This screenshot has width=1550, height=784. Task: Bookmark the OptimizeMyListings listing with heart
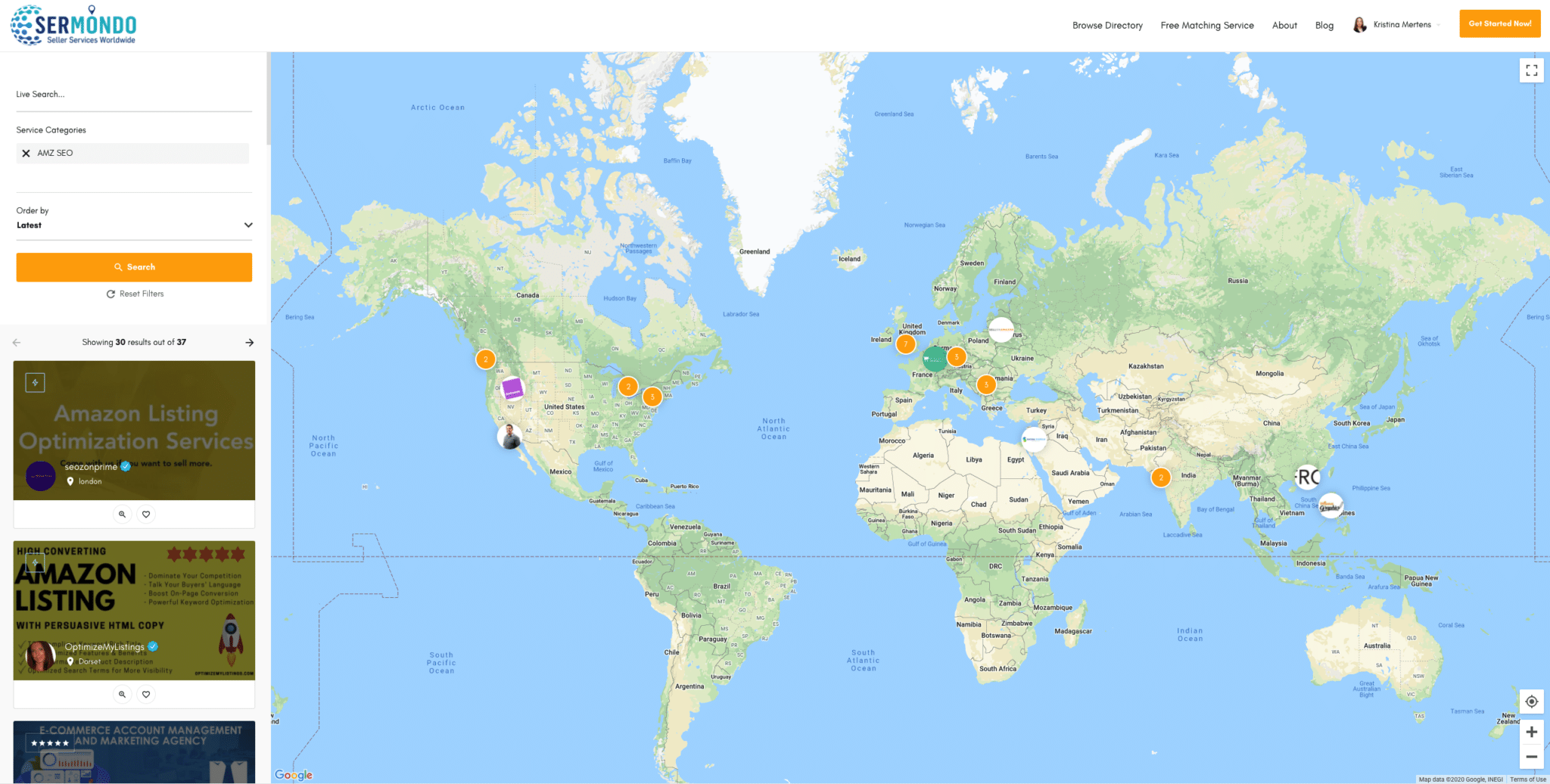146,694
